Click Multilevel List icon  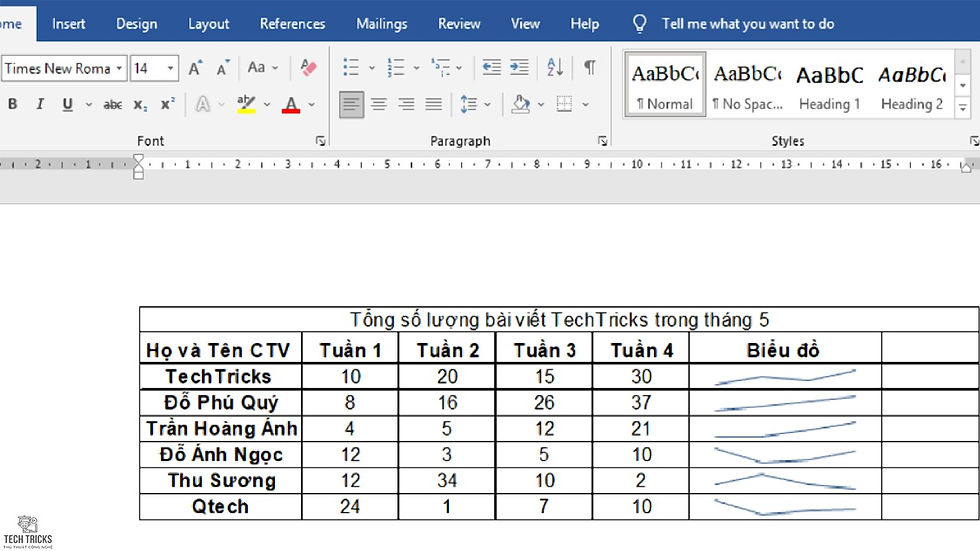click(x=441, y=67)
